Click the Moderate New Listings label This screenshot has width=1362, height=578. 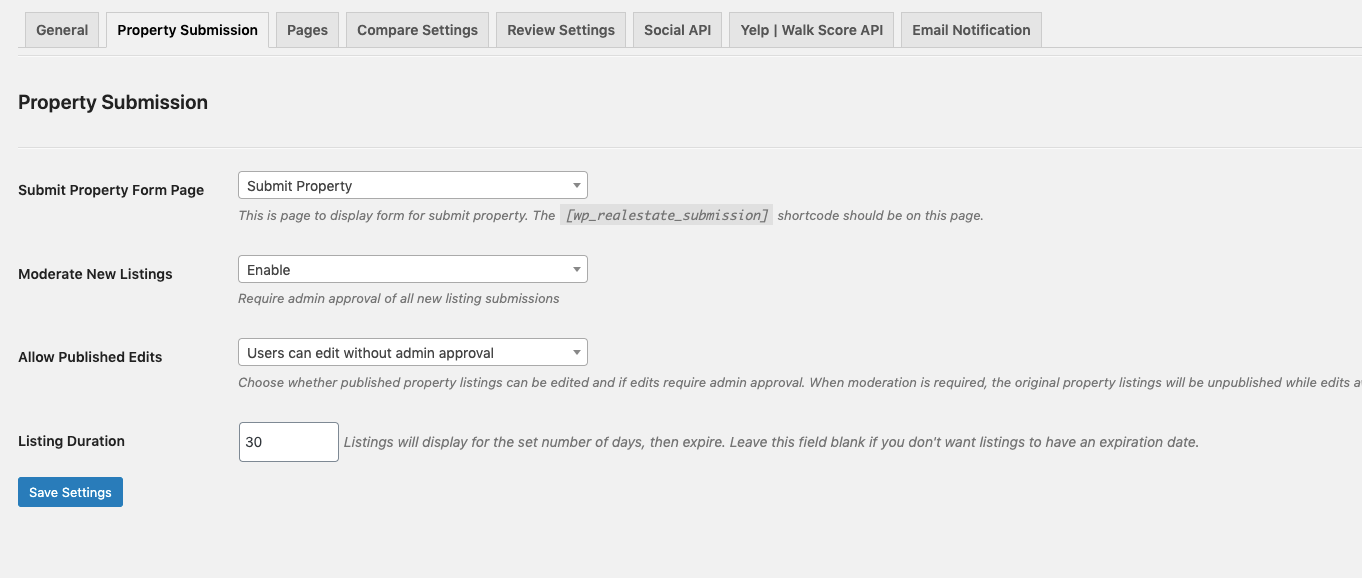click(x=95, y=274)
